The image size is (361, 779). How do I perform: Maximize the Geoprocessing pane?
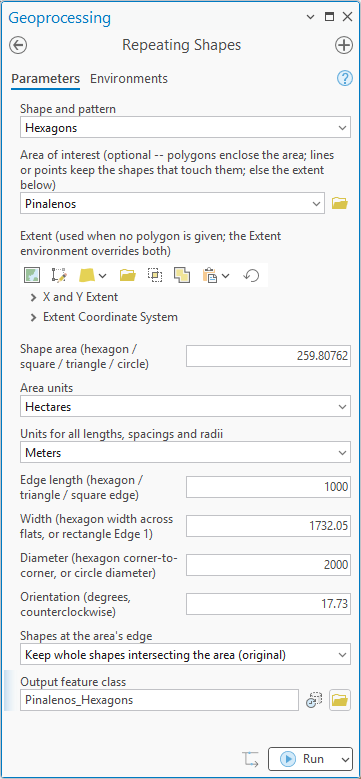[329, 17]
